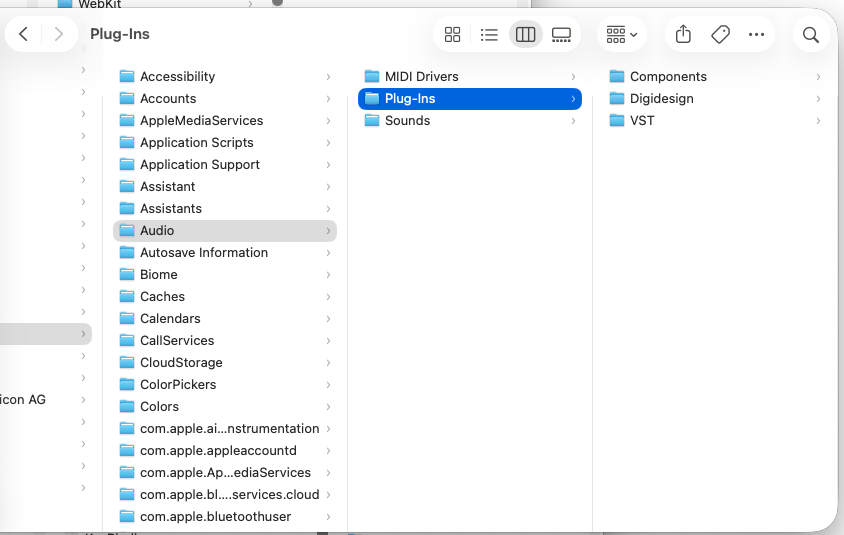Select the com.apple.appleaccountd folder

224,451
